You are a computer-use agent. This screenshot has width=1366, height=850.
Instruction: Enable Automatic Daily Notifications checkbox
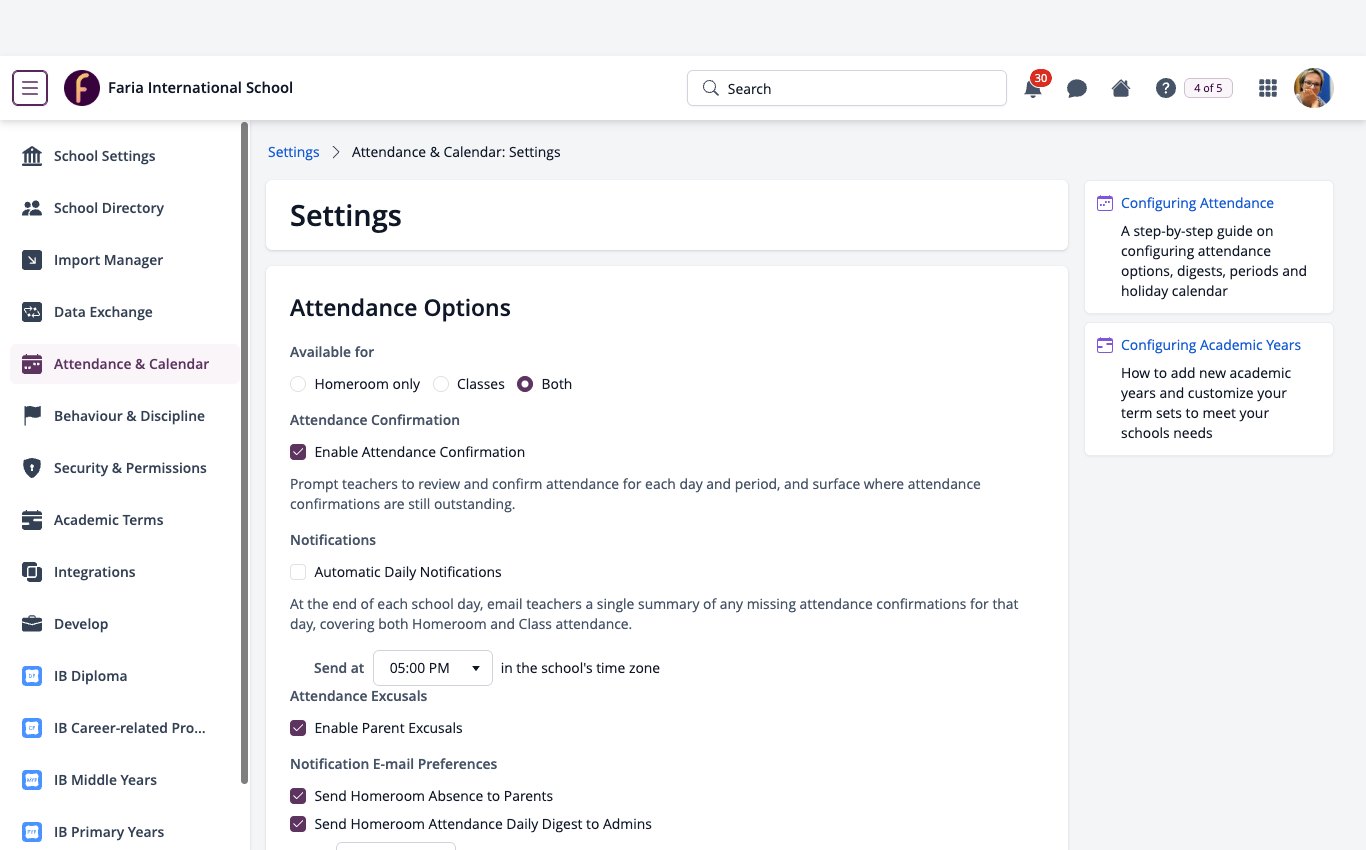click(x=298, y=572)
